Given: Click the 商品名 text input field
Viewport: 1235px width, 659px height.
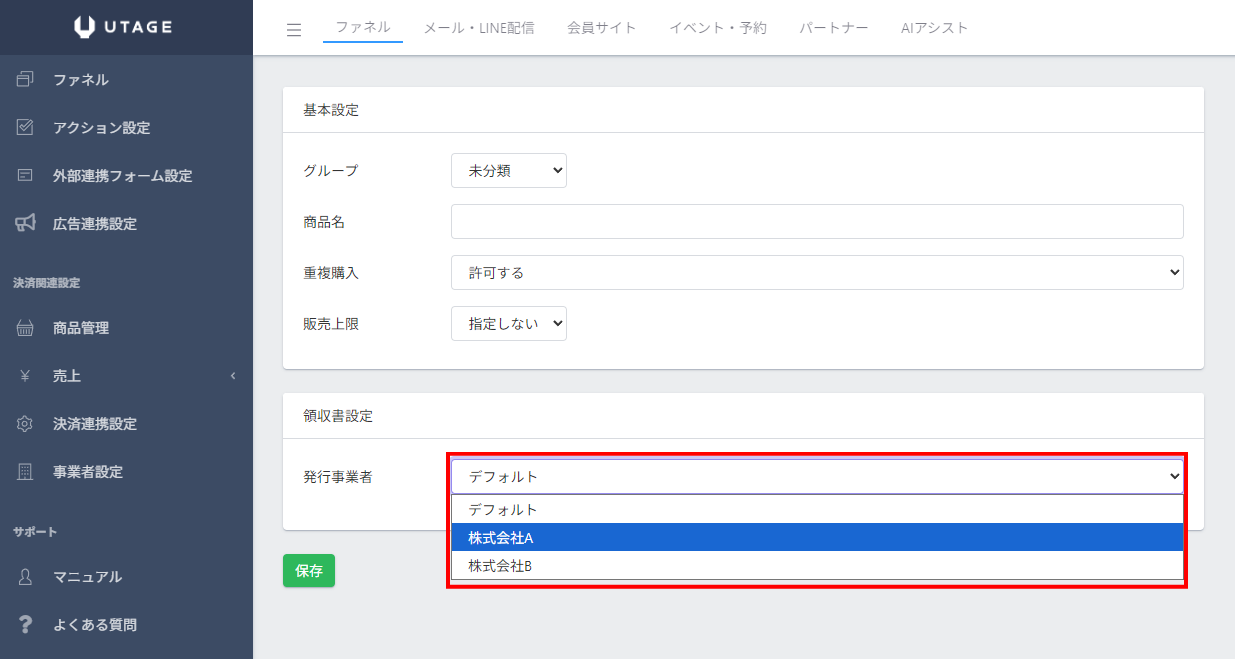Looking at the screenshot, I should [816, 222].
